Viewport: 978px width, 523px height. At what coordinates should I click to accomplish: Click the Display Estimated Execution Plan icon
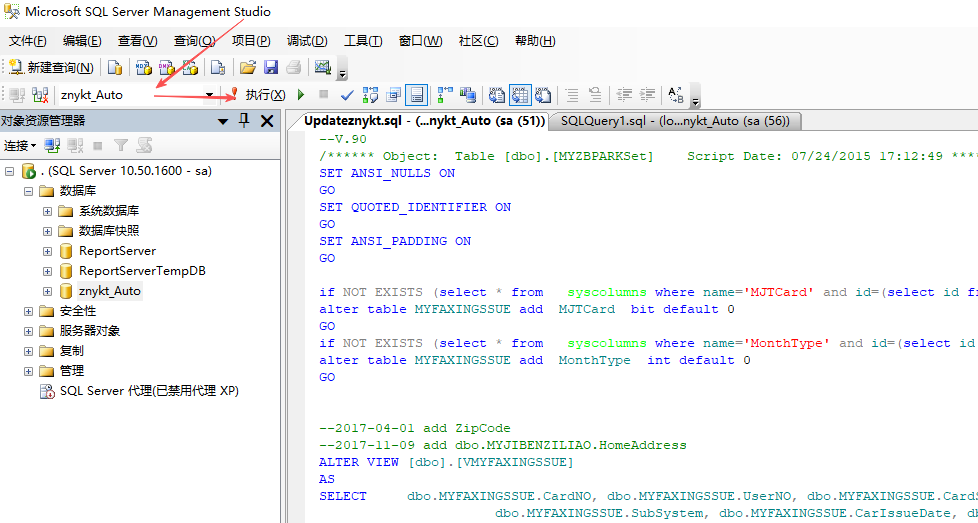coord(370,95)
